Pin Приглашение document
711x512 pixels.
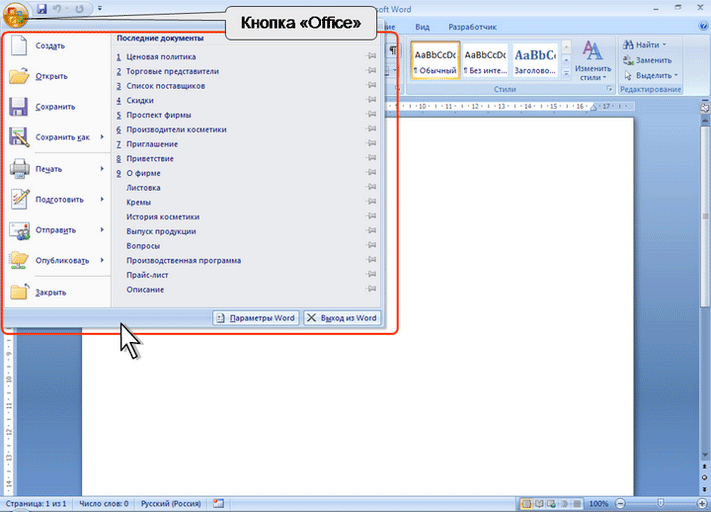tap(371, 143)
